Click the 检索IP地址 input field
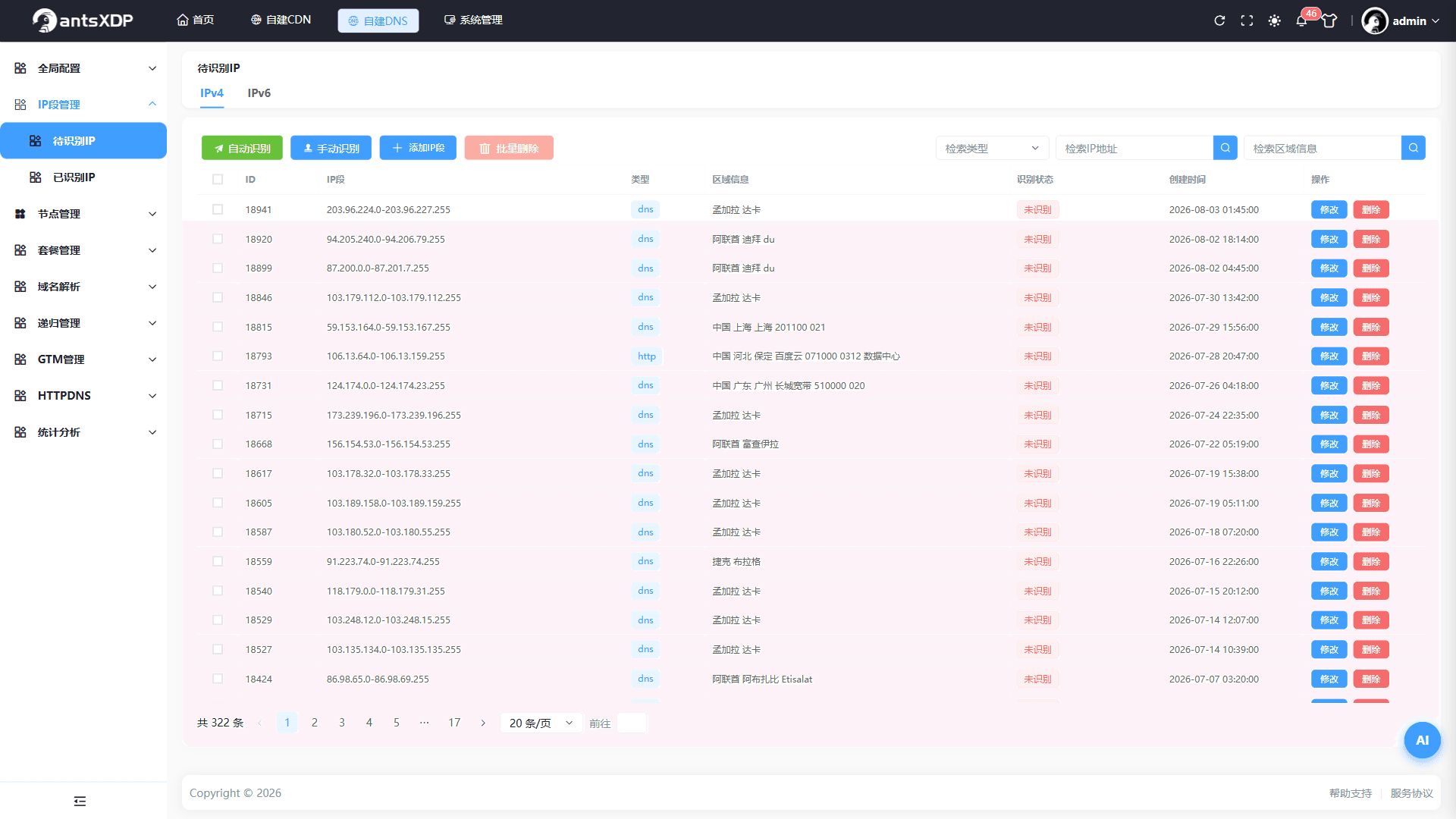The image size is (1456, 819). tap(1134, 148)
